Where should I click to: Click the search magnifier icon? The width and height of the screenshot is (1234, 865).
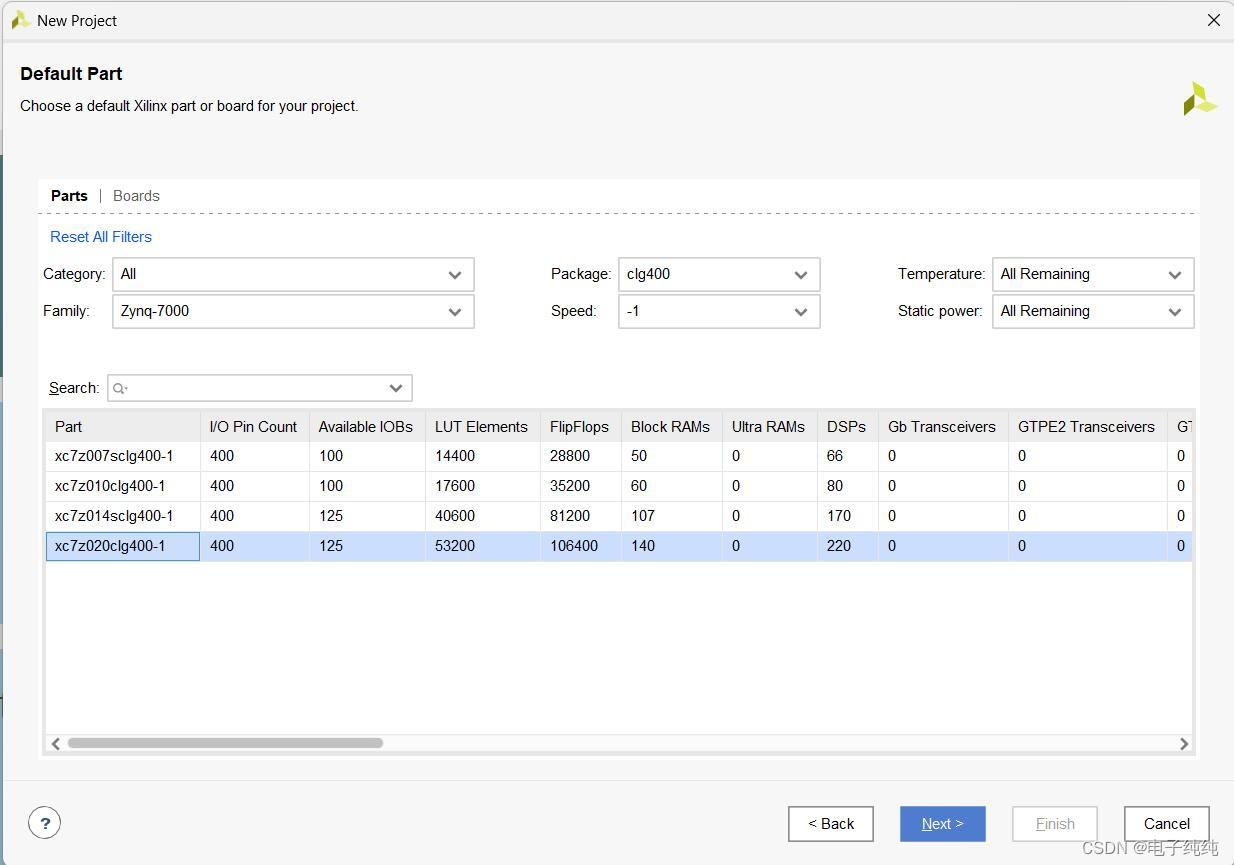pyautogui.click(x=120, y=388)
